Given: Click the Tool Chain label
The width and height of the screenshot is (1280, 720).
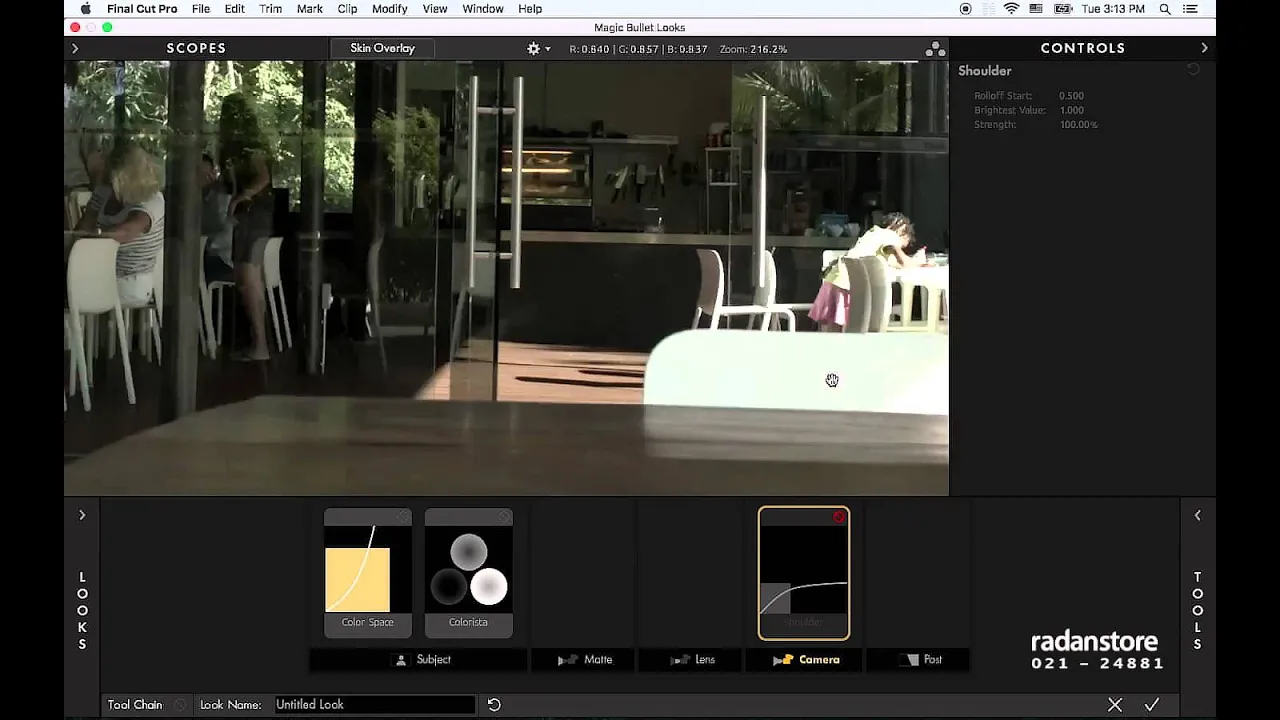Looking at the screenshot, I should (x=135, y=705).
